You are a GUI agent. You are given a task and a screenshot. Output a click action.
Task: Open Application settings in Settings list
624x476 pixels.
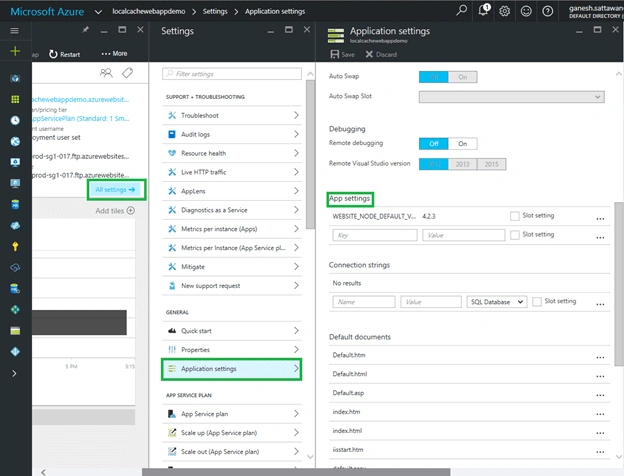pyautogui.click(x=232, y=369)
